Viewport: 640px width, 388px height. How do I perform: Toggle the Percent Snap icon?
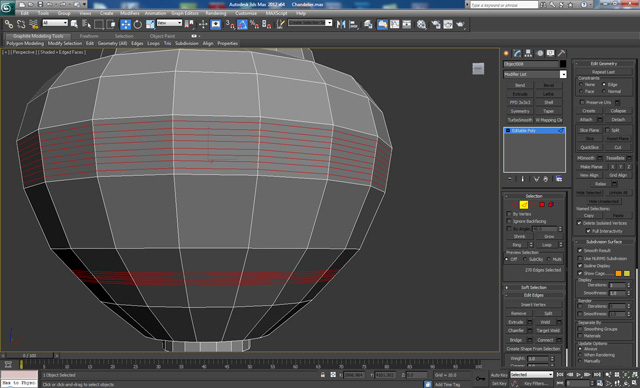254,24
